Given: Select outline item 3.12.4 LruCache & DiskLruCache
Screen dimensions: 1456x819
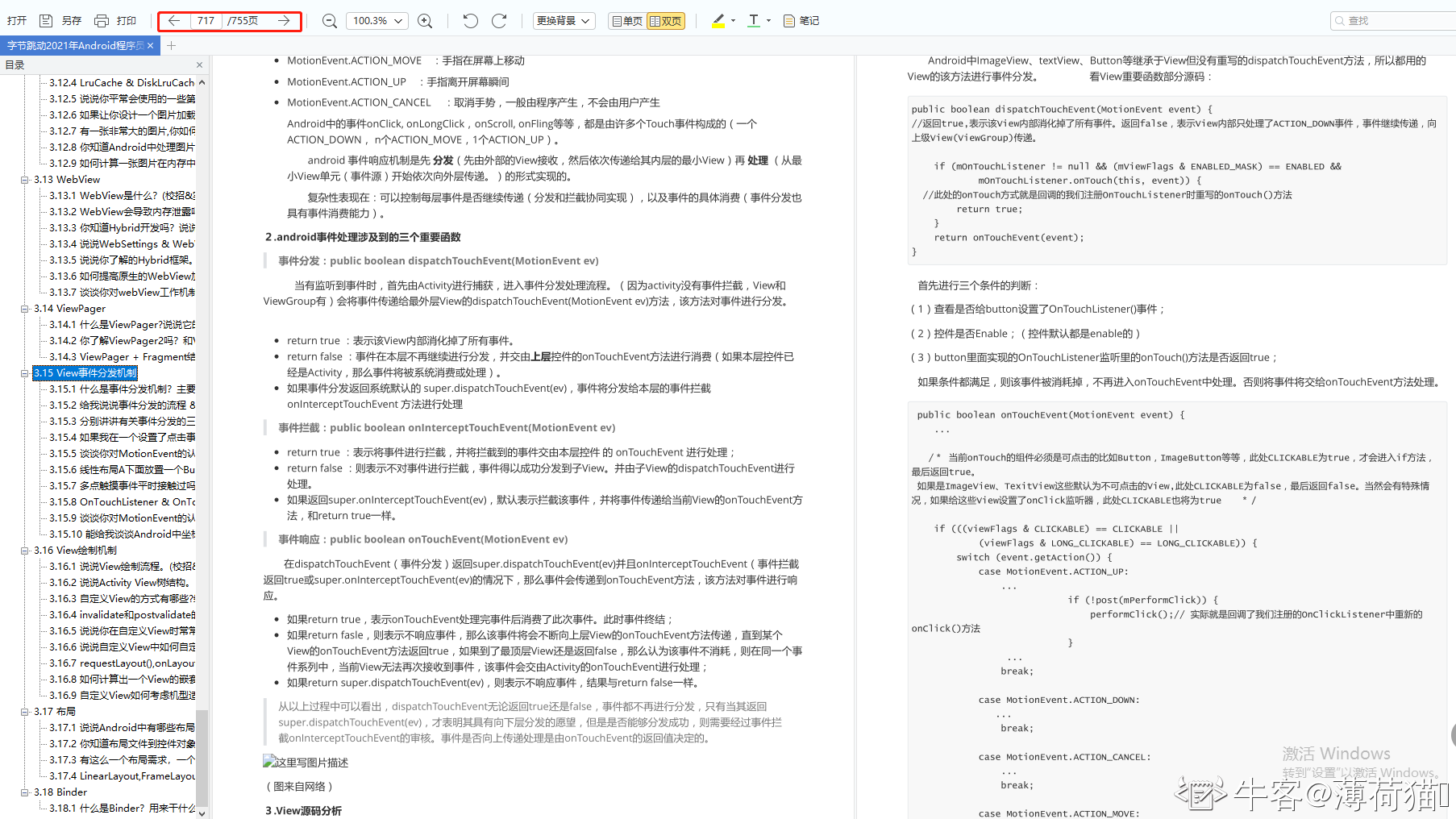Looking at the screenshot, I should click(122, 83).
